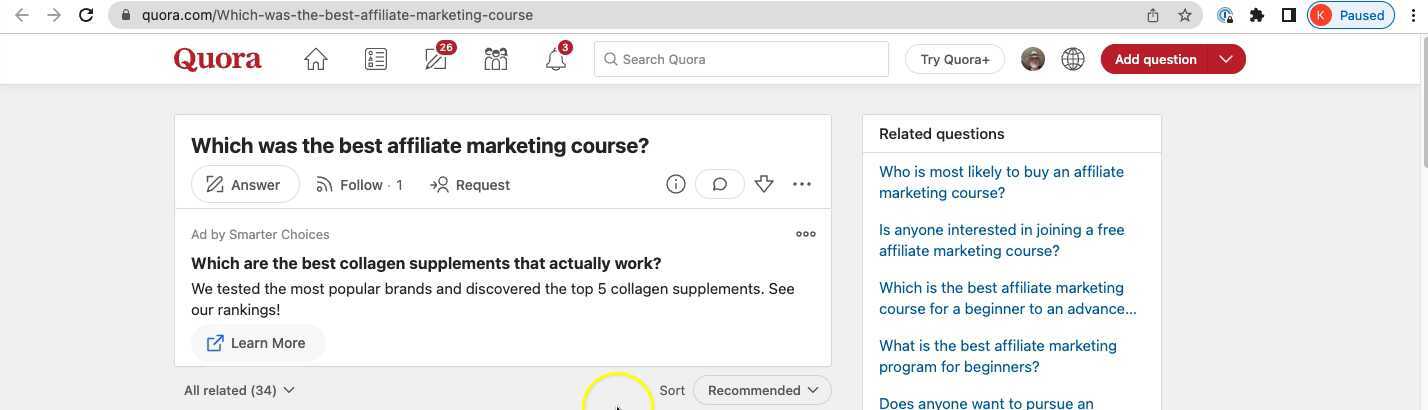Expand the All related (34) filter
Viewport: 1428px width, 410px height.
(239, 390)
